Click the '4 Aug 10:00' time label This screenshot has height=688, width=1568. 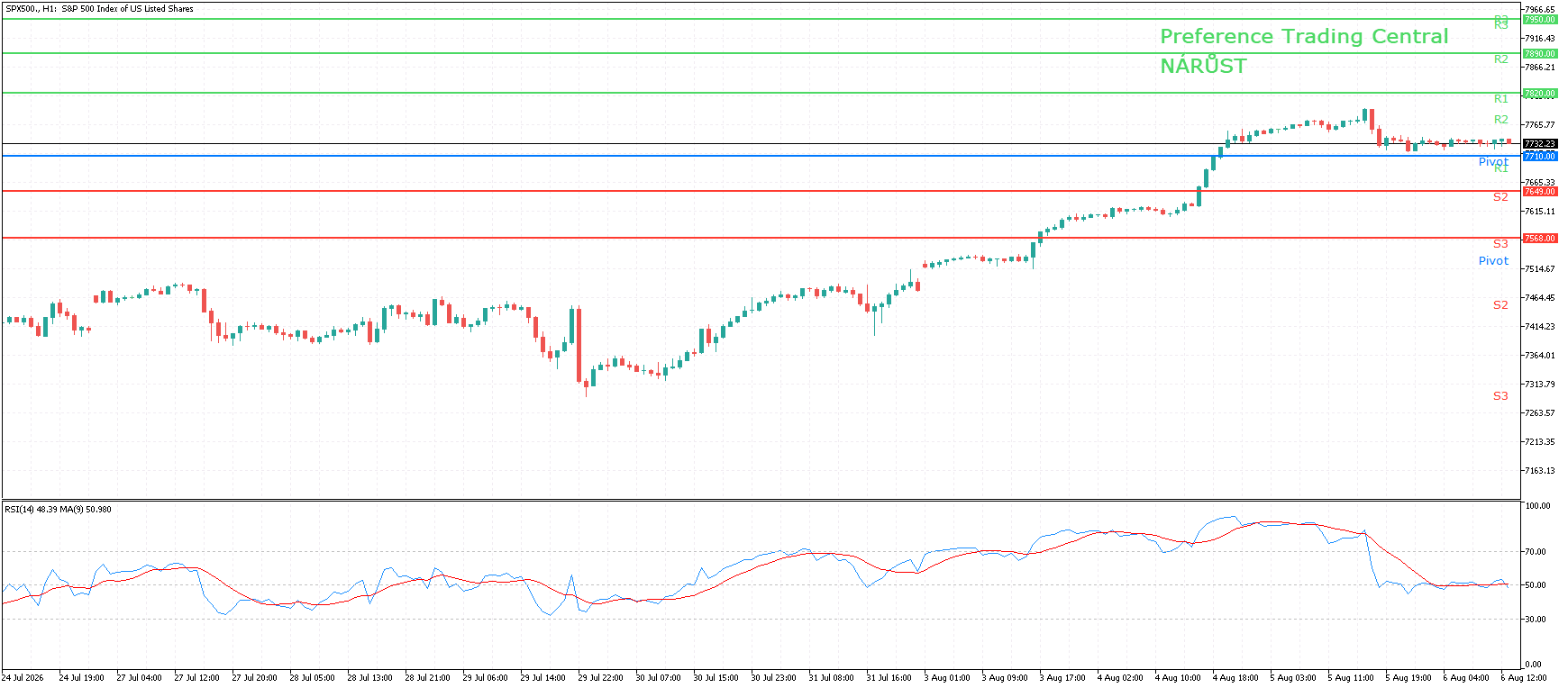click(x=1177, y=678)
